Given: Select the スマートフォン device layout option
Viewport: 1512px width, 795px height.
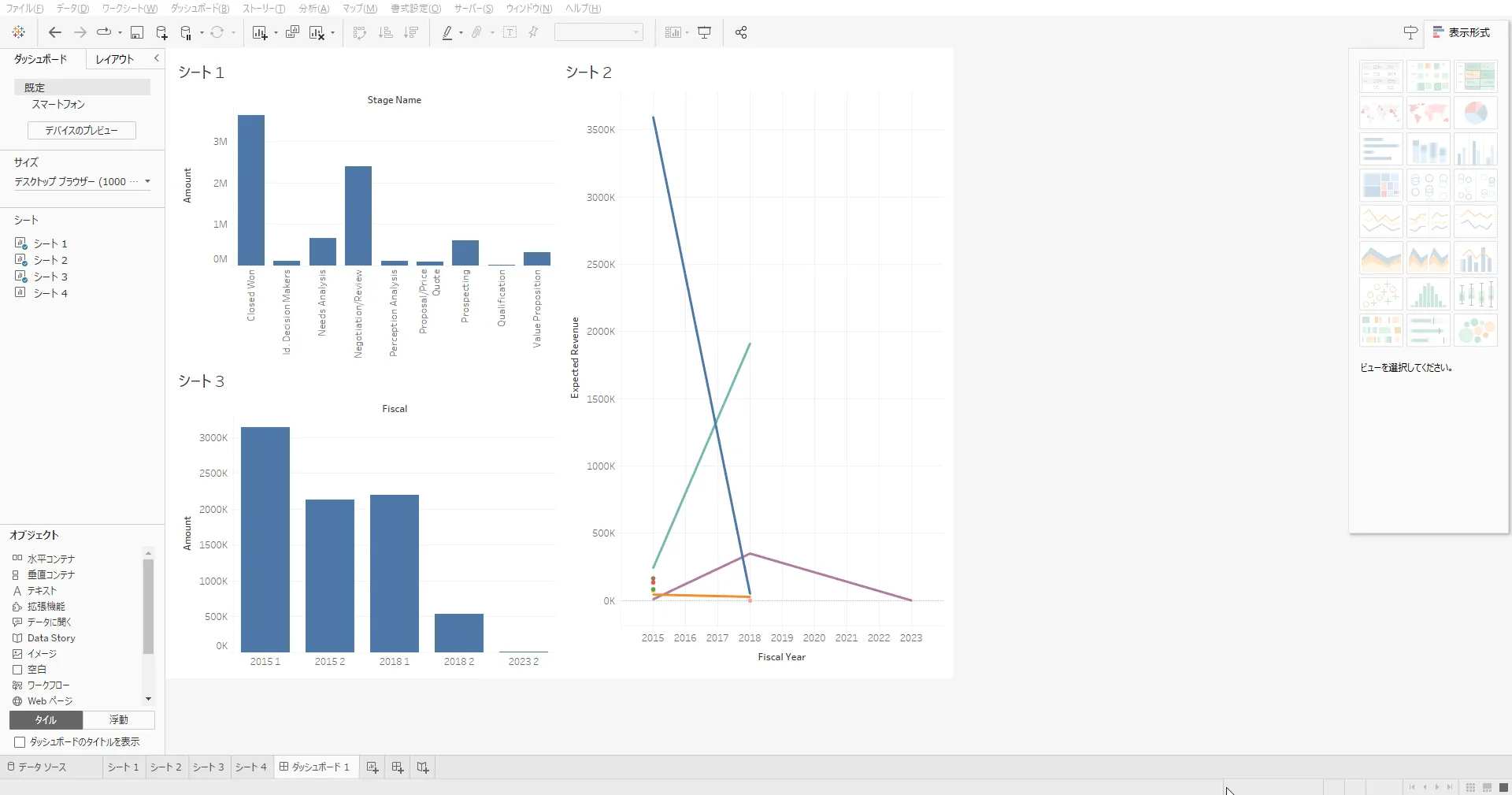Looking at the screenshot, I should click(x=57, y=104).
